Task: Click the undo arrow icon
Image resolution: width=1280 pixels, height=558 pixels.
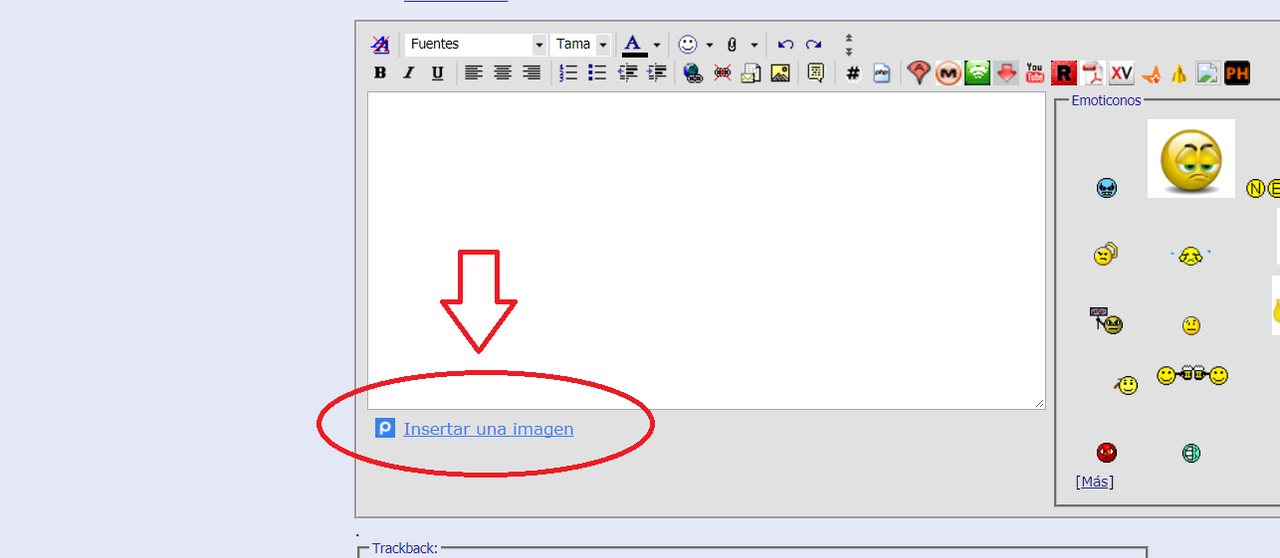Action: tap(785, 44)
